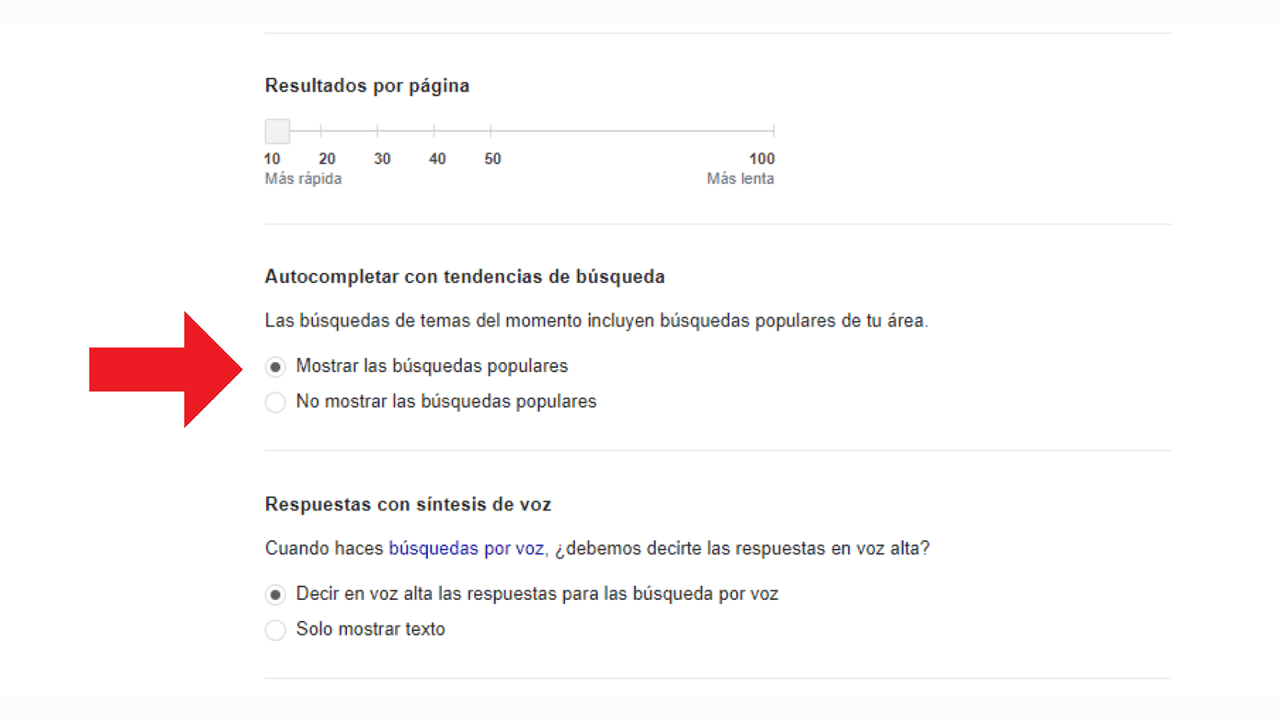Select the "Solo mostrar texto" option
The width and height of the screenshot is (1280, 720).
pyautogui.click(x=275, y=630)
